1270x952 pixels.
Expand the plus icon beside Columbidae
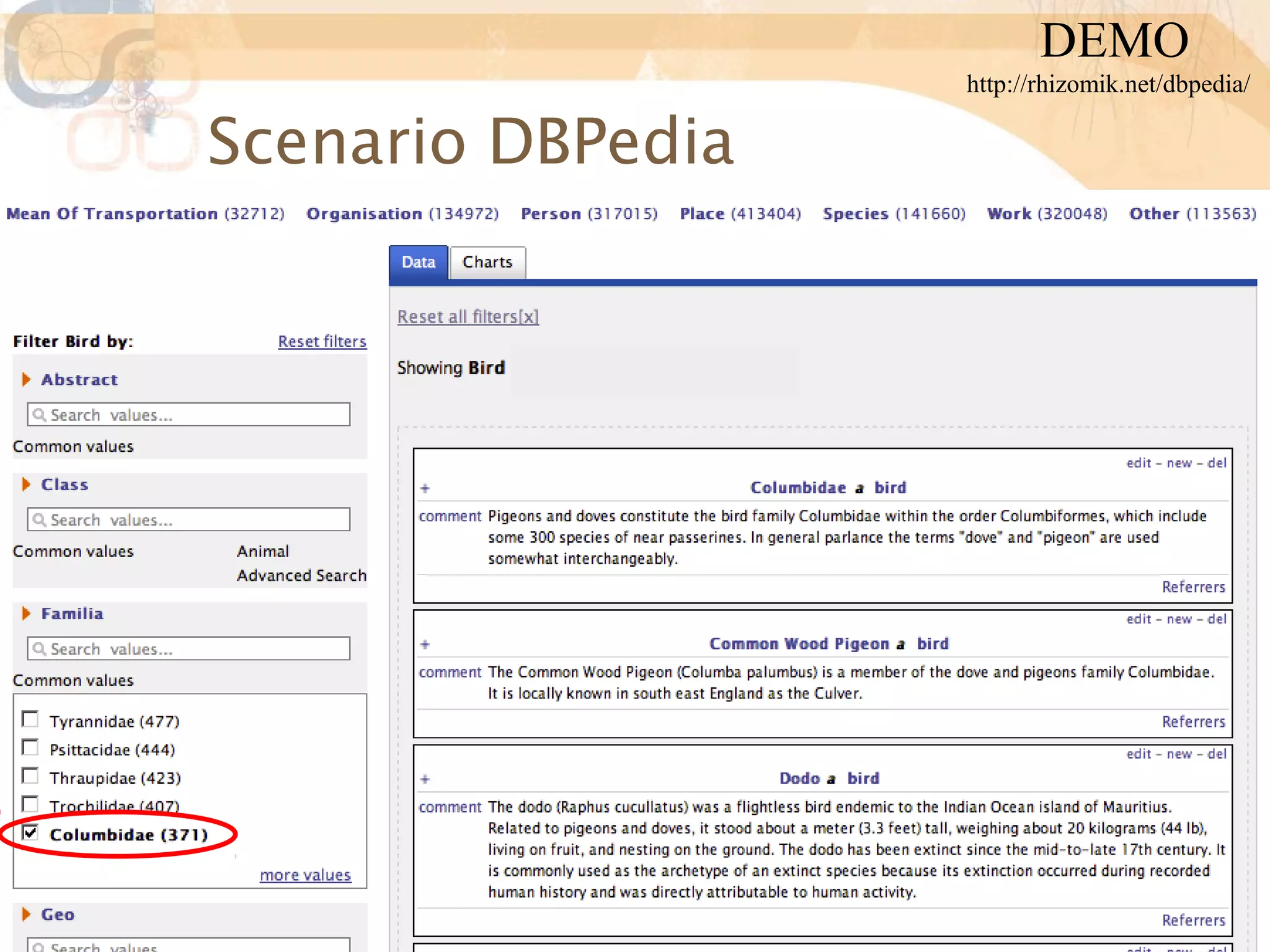point(425,488)
